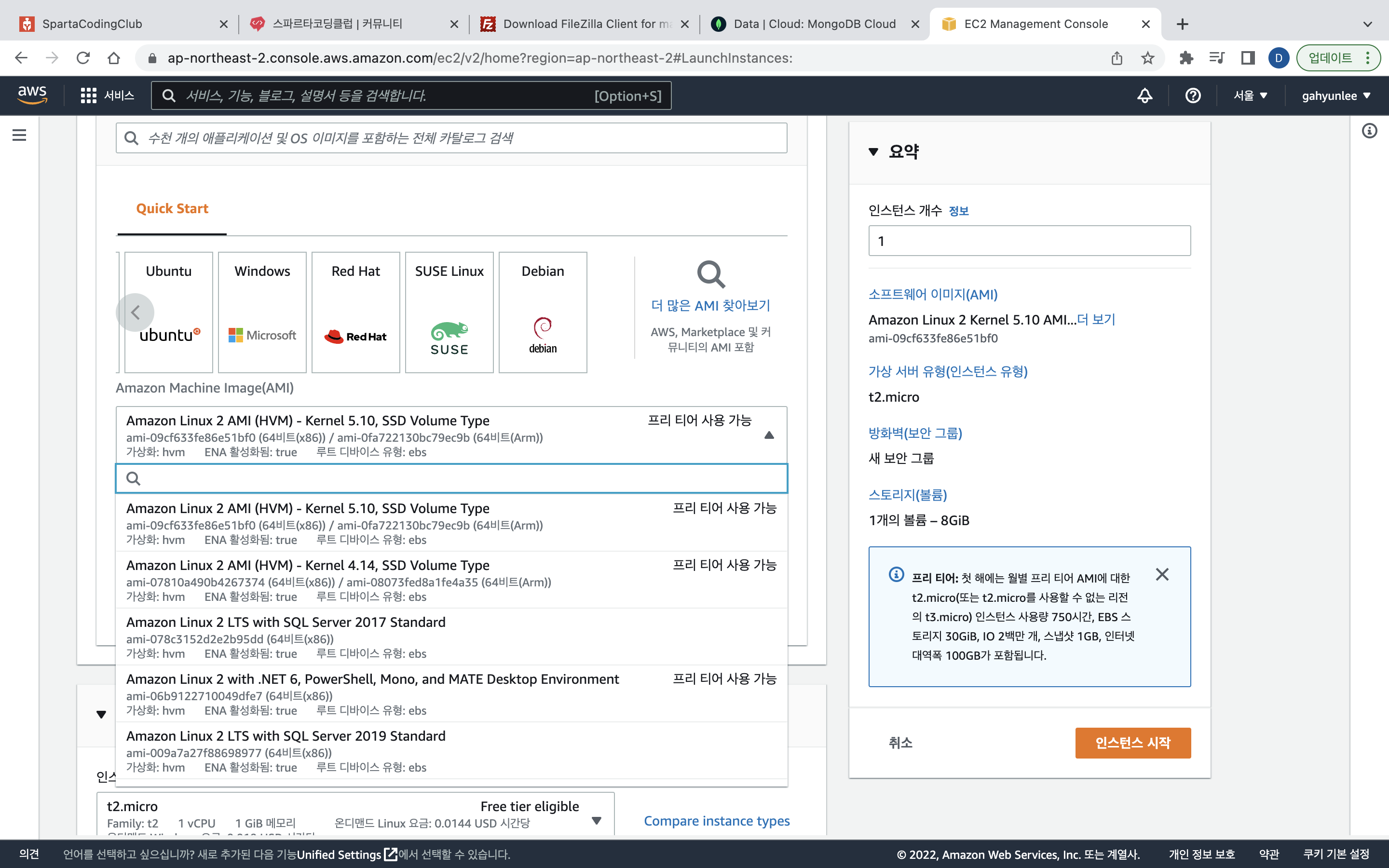Image resolution: width=1389 pixels, height=868 pixels.
Task: Collapse the selected AMI dropdown
Action: [x=769, y=435]
